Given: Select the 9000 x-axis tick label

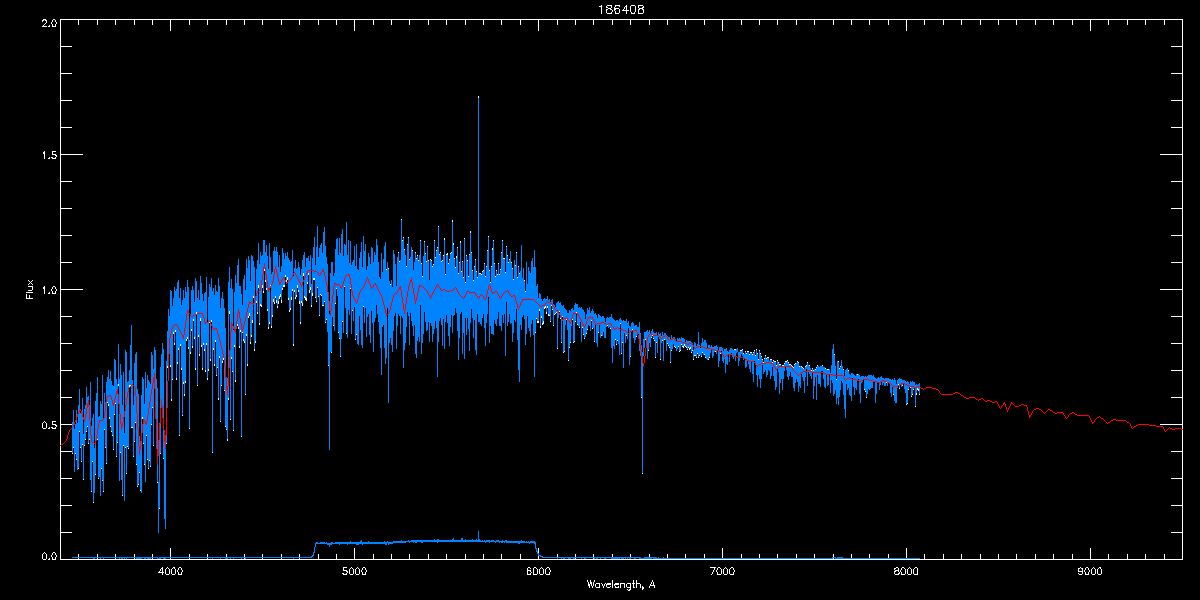Looking at the screenshot, I should [x=1090, y=572].
